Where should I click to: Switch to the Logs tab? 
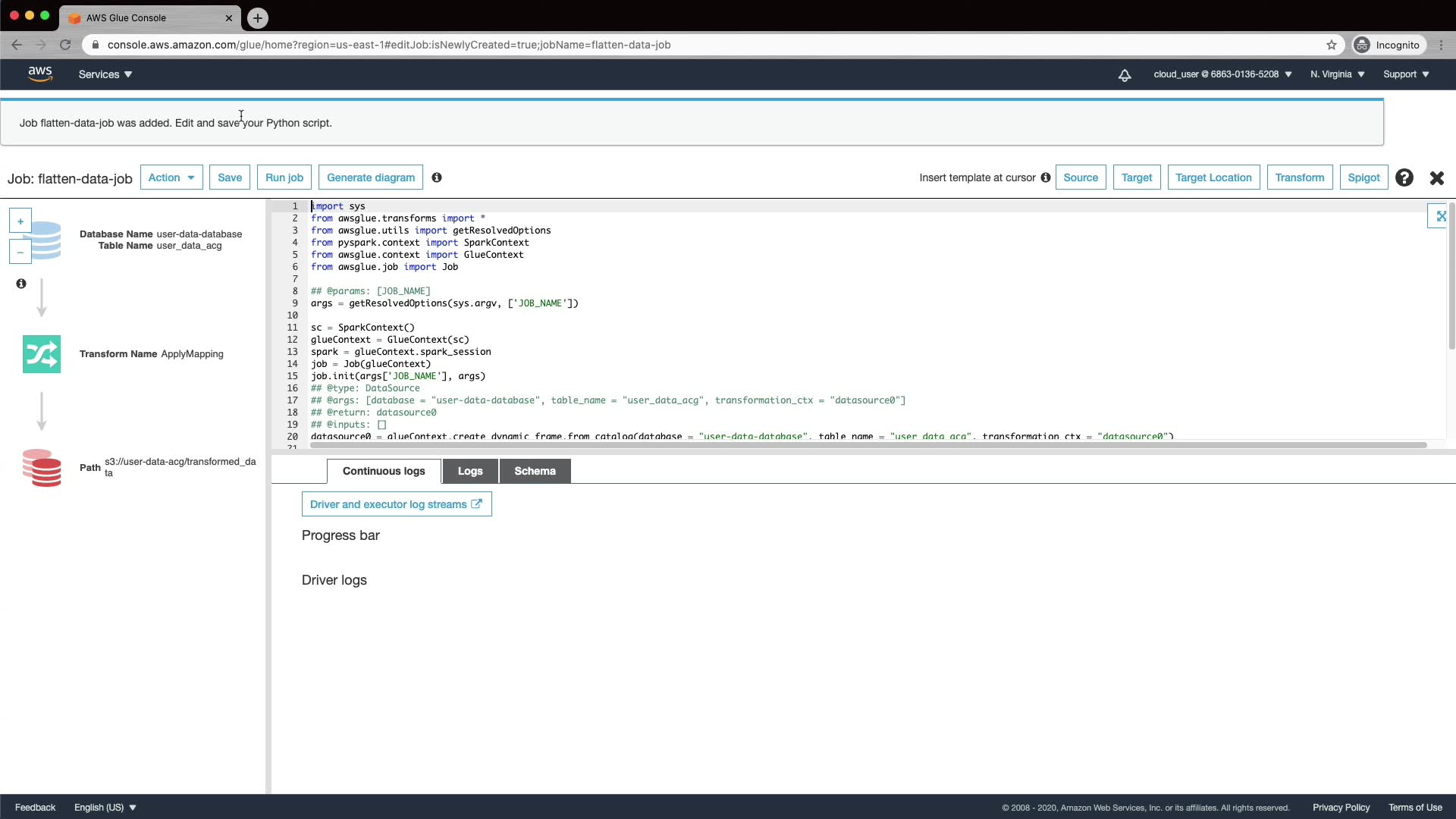[x=470, y=471]
